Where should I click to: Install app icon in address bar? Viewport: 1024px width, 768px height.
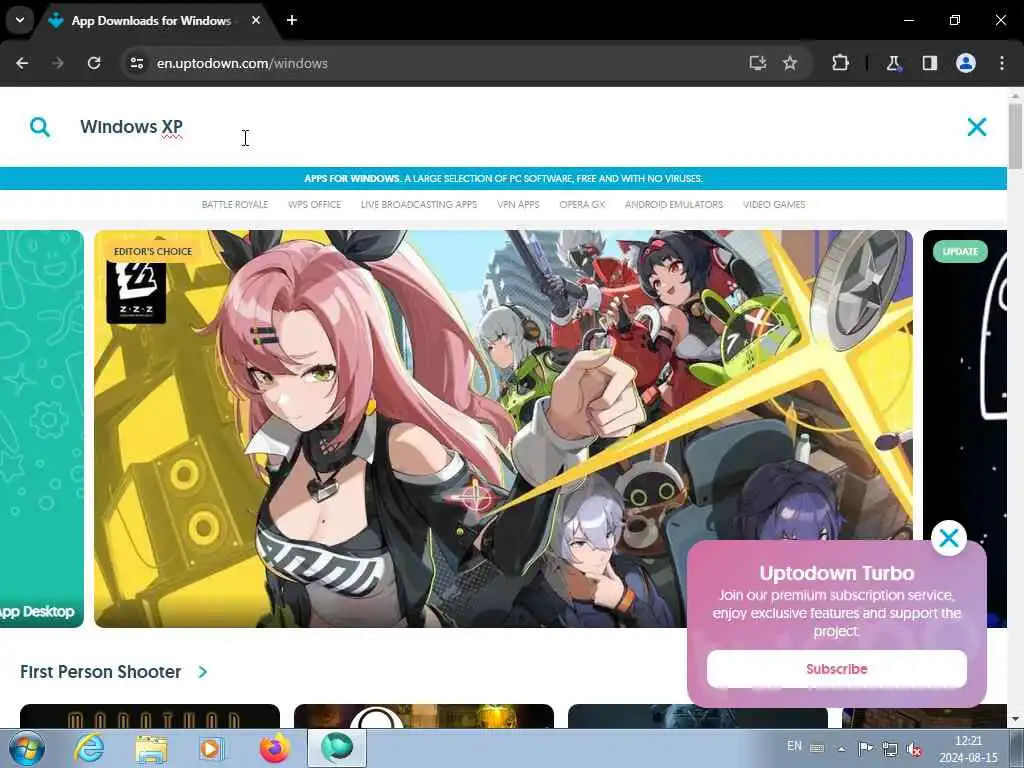[758, 63]
